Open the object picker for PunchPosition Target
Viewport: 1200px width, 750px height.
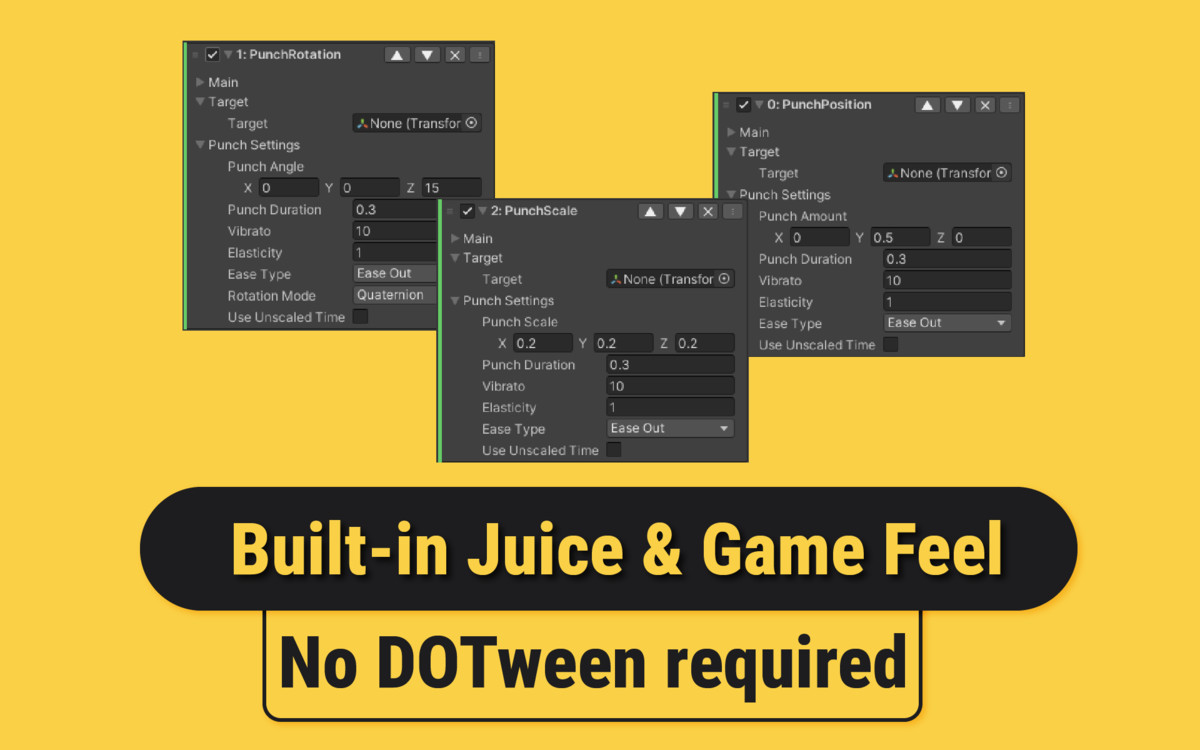click(x=1002, y=173)
